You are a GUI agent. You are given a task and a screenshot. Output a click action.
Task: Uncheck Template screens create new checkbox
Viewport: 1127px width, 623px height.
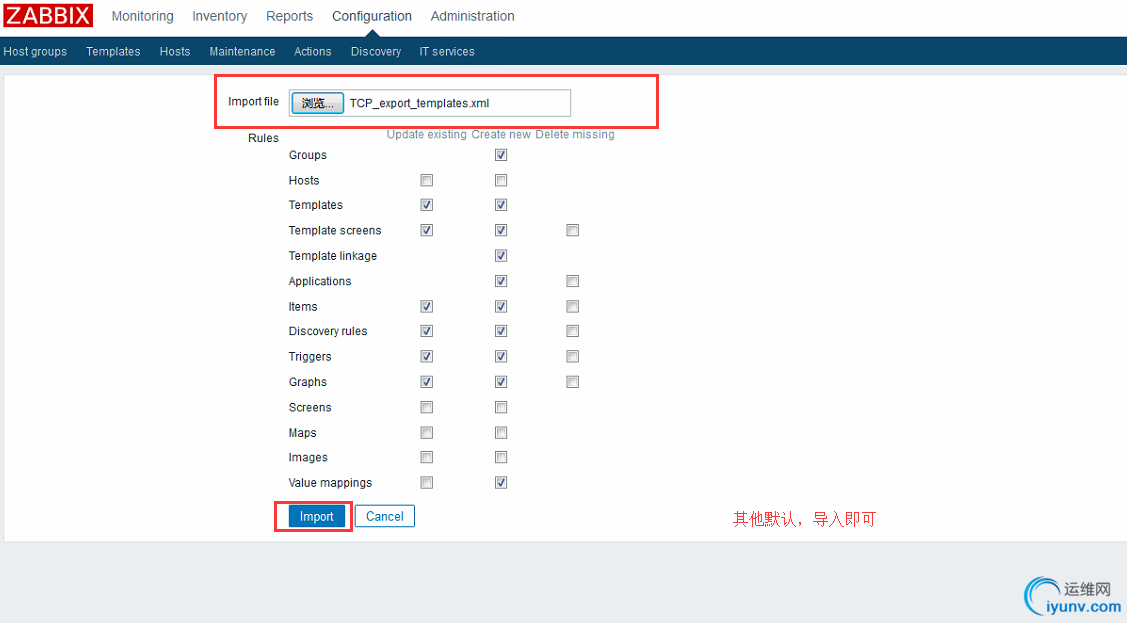click(x=501, y=231)
